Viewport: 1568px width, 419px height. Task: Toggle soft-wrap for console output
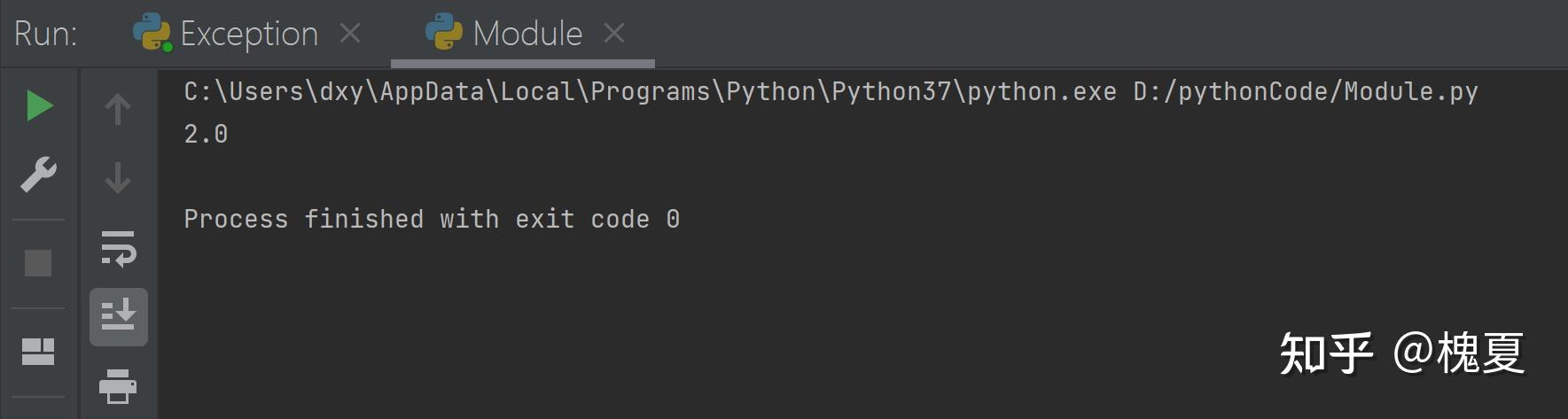[x=118, y=249]
